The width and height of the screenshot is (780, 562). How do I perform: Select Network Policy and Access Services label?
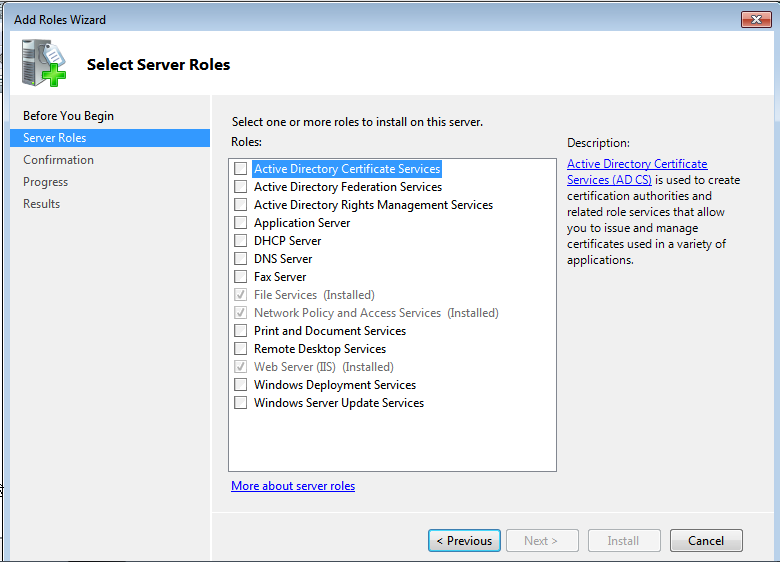[376, 313]
